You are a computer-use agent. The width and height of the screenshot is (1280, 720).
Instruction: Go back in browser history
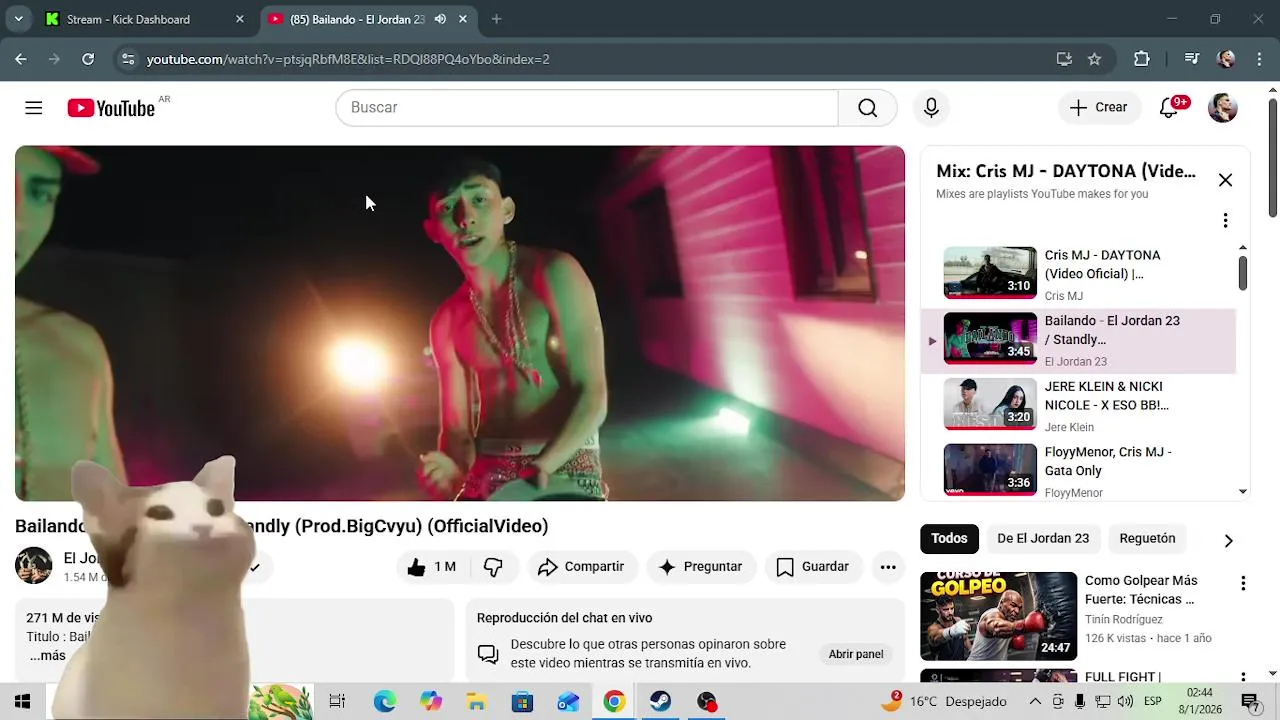click(x=21, y=59)
